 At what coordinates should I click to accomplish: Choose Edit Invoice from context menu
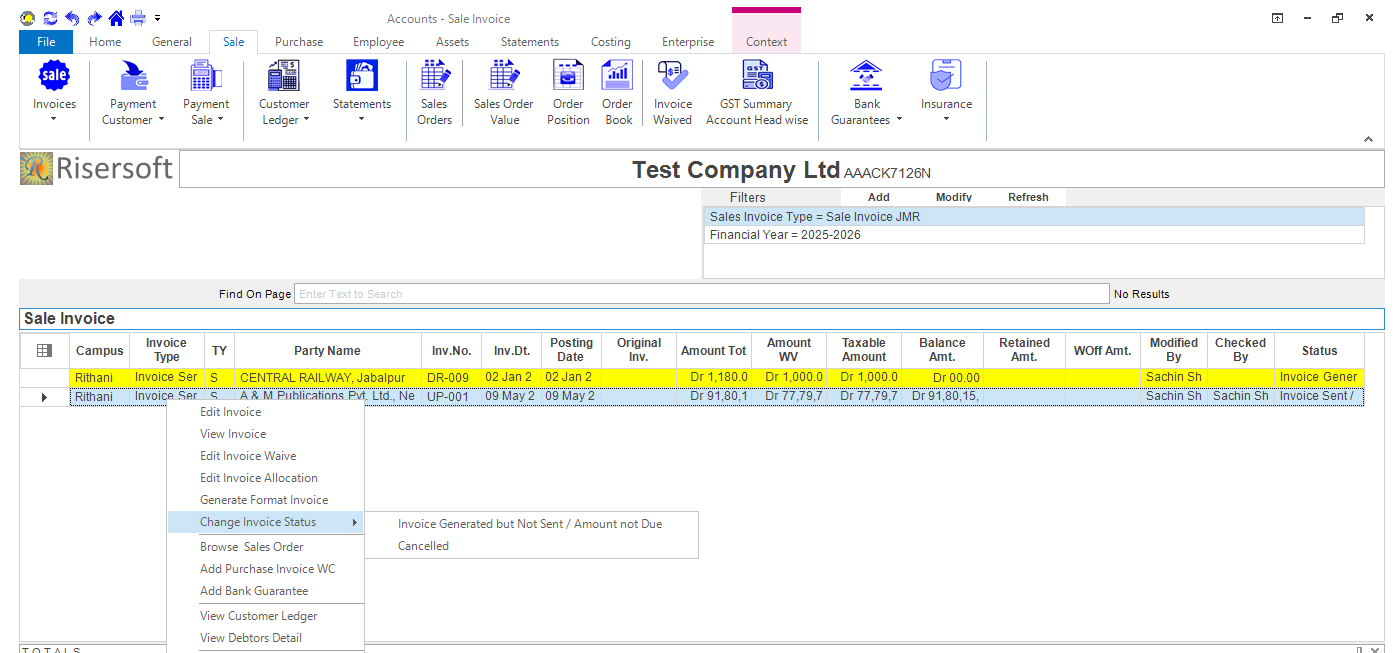pyautogui.click(x=230, y=412)
